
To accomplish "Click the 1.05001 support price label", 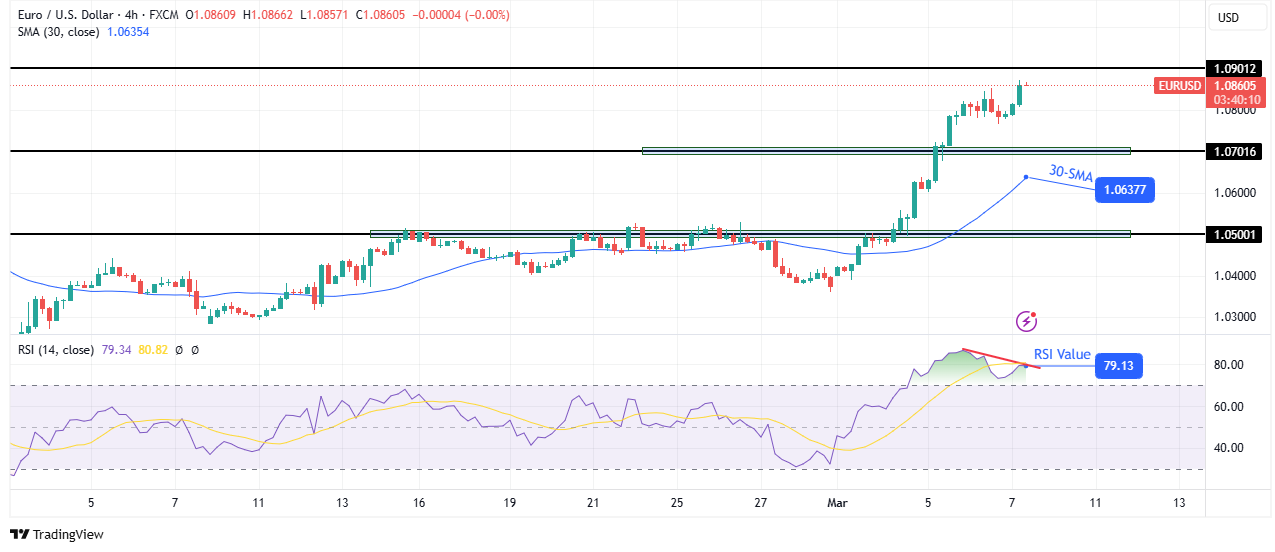I will click(x=1235, y=234).
